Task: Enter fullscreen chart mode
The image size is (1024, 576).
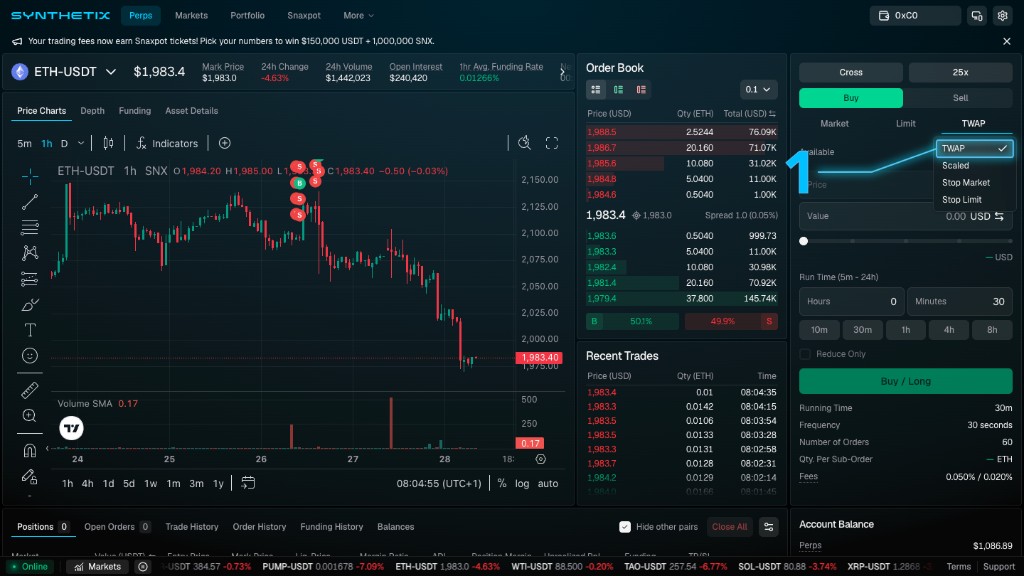Action: point(552,143)
